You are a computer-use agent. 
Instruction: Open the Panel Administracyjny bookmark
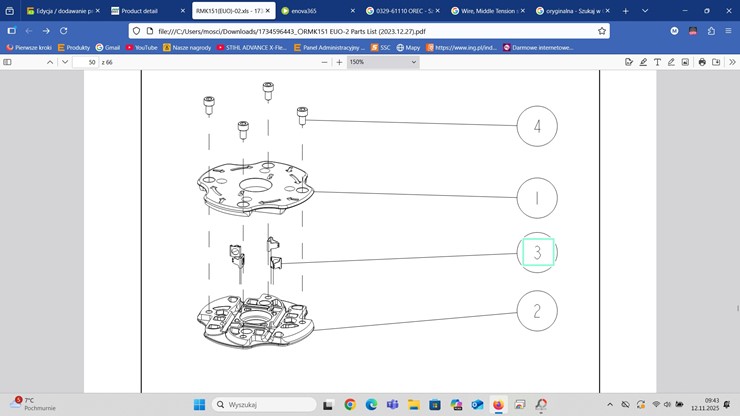[x=329, y=47]
